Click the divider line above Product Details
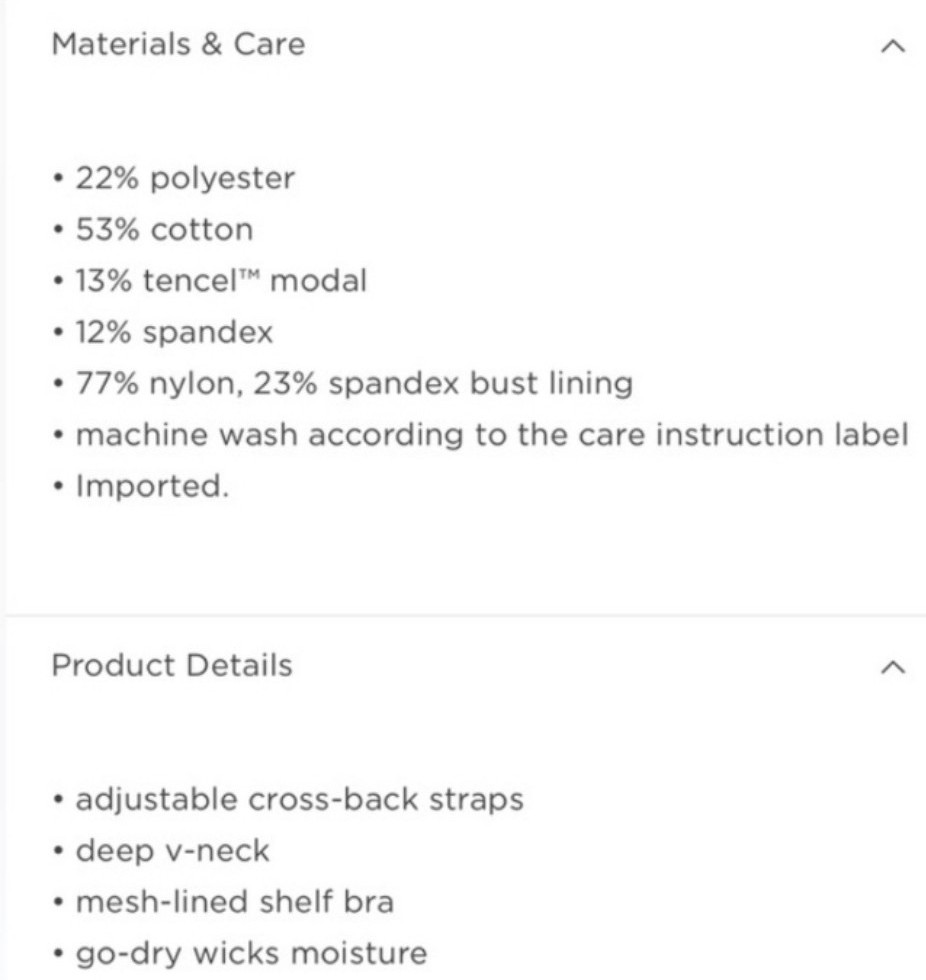The width and height of the screenshot is (926, 980). click(465, 616)
